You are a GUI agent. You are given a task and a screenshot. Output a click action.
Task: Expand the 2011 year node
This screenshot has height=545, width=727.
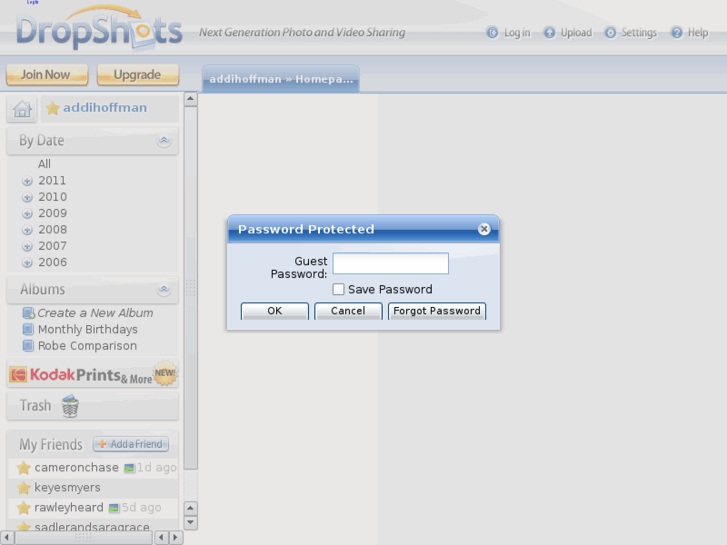click(27, 181)
